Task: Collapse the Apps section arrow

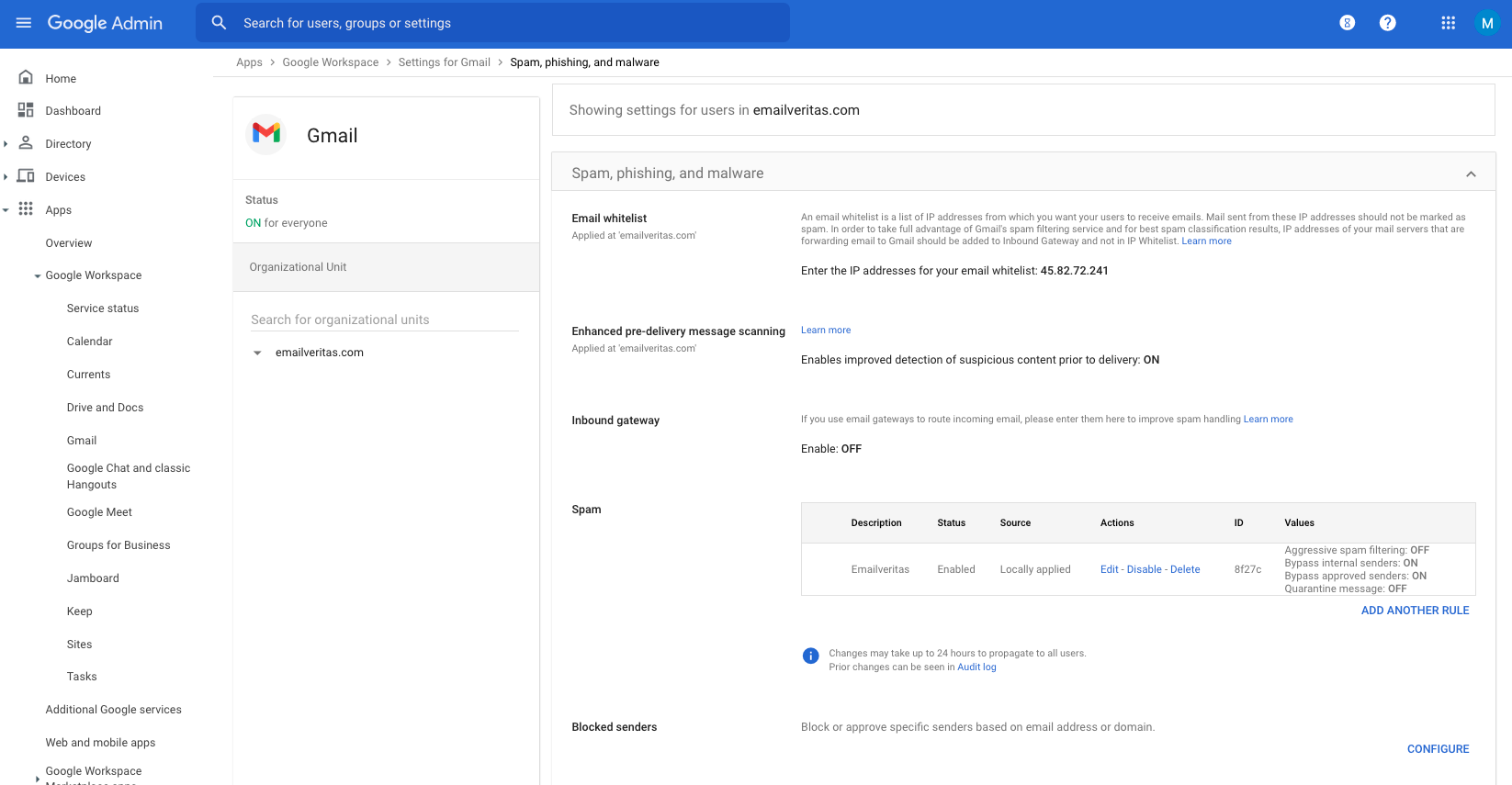Action: click(6, 210)
